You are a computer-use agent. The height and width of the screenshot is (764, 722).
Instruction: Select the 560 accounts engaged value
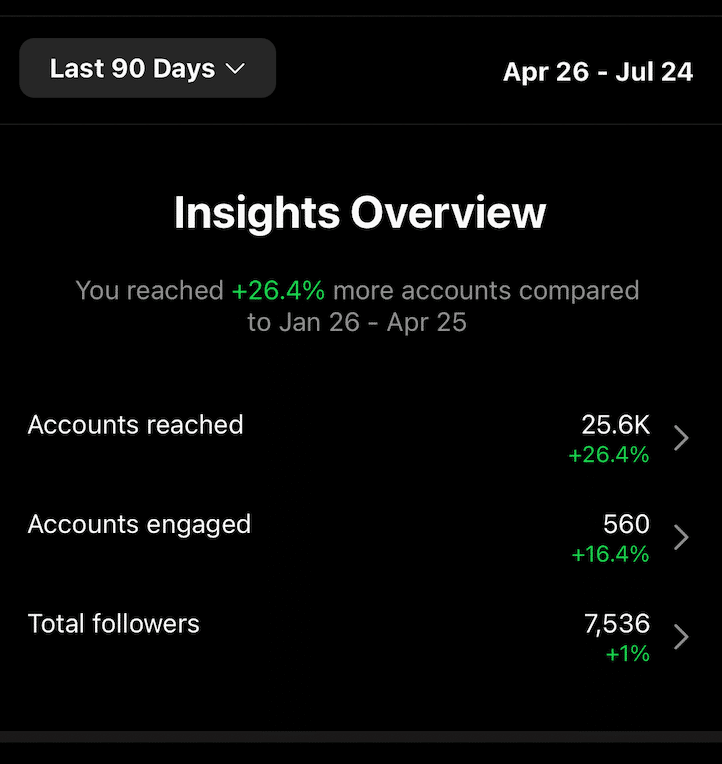626,524
